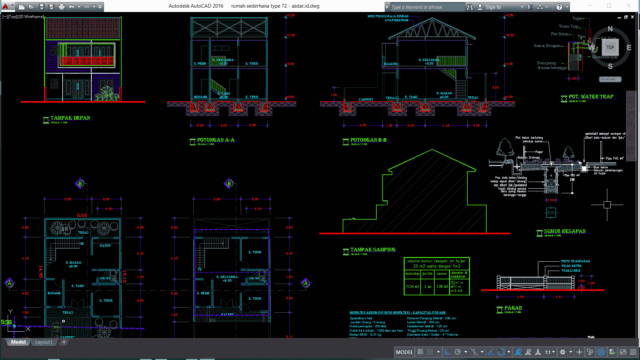
Task: Toggle the drawing Grid display
Action: pos(420,352)
